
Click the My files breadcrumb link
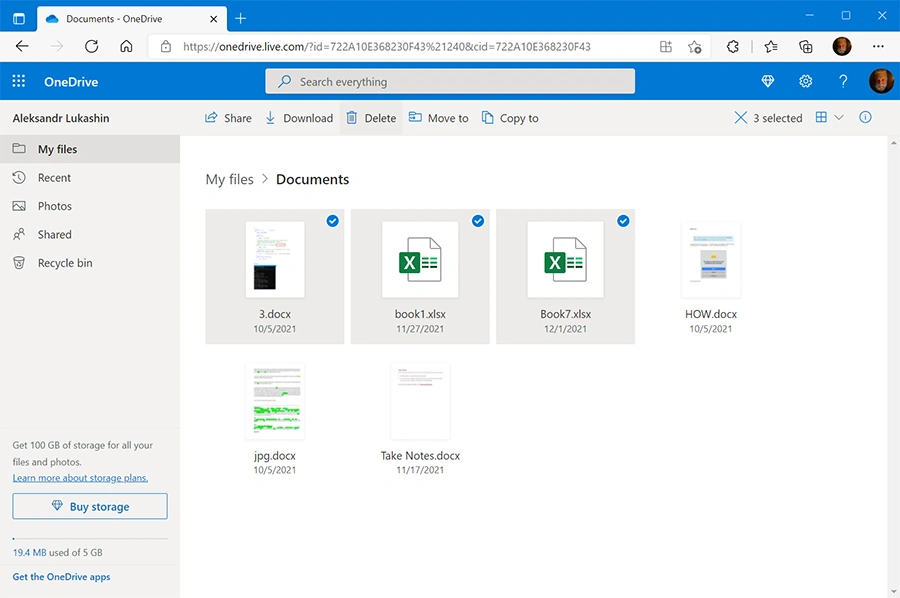229,180
